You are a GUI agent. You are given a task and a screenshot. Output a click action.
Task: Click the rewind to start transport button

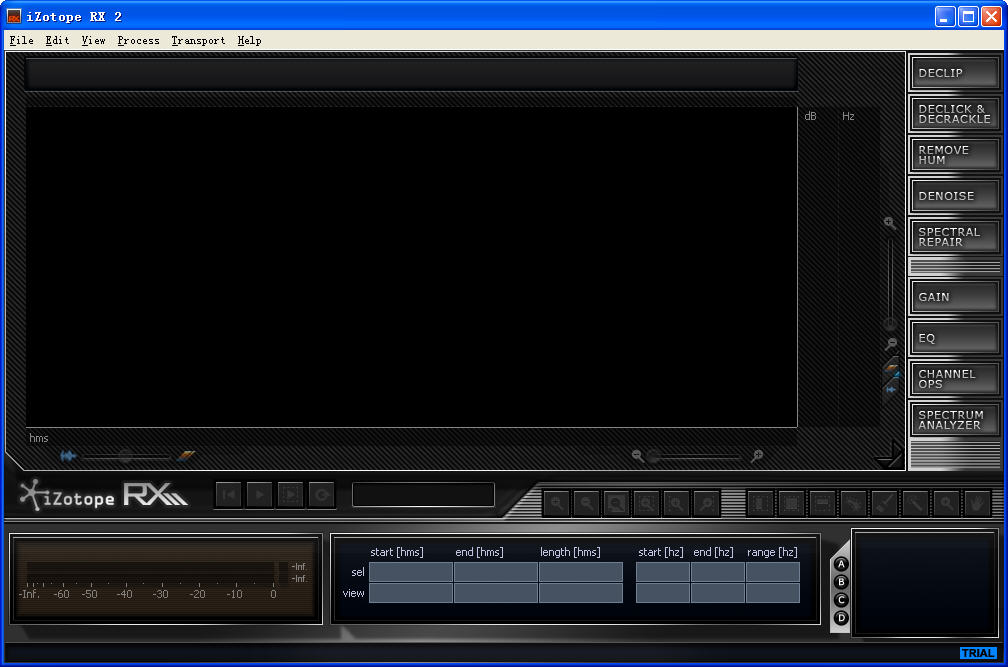pos(228,495)
